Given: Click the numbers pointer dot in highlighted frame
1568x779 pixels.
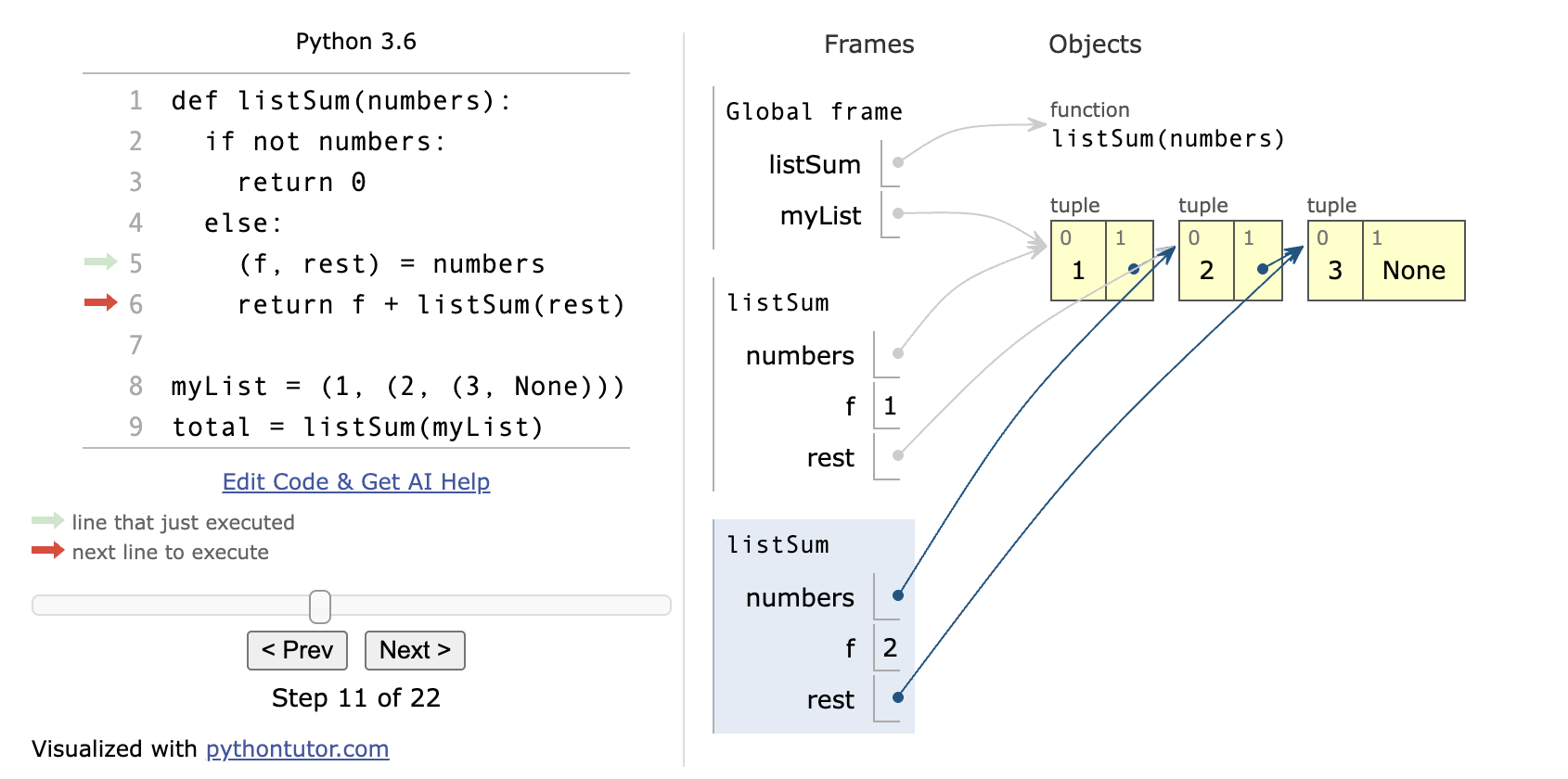Looking at the screenshot, I should [x=897, y=595].
